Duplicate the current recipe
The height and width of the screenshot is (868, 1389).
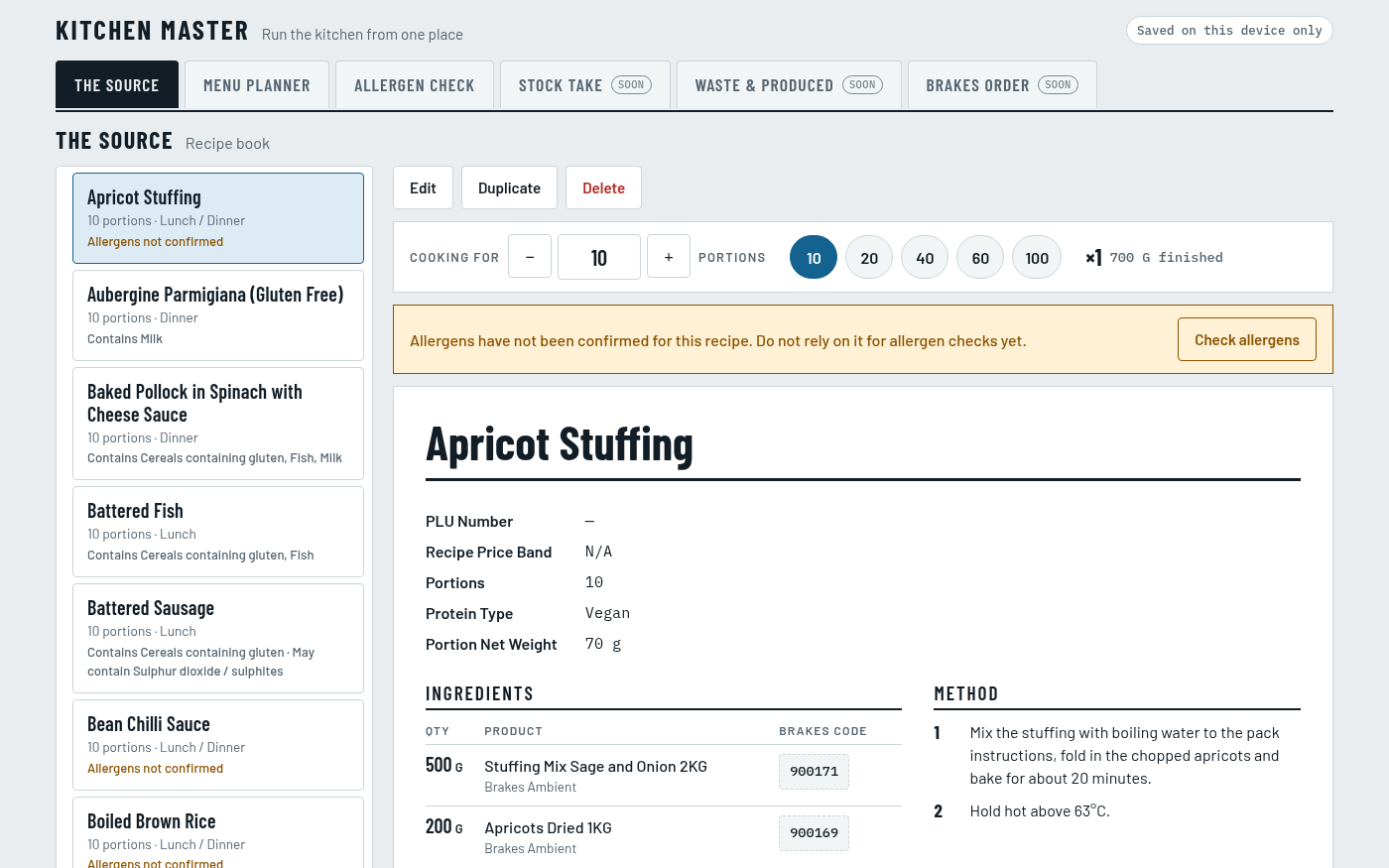coord(509,187)
